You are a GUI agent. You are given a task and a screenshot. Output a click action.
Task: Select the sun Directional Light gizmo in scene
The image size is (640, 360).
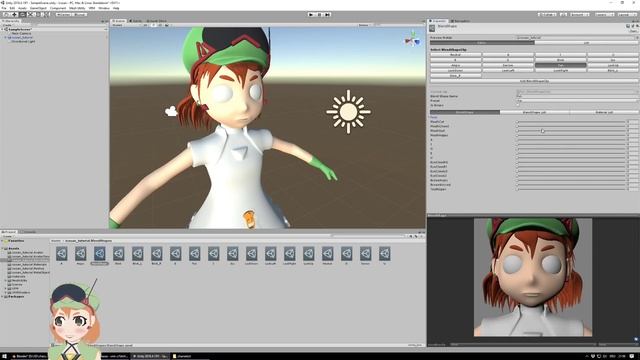click(348, 111)
